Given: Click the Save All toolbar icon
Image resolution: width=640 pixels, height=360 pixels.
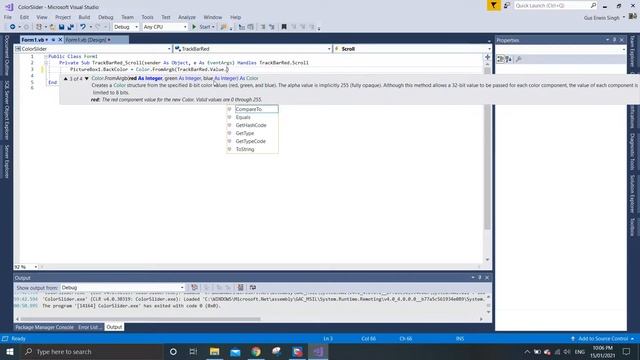Looking at the screenshot, I should (71, 27).
